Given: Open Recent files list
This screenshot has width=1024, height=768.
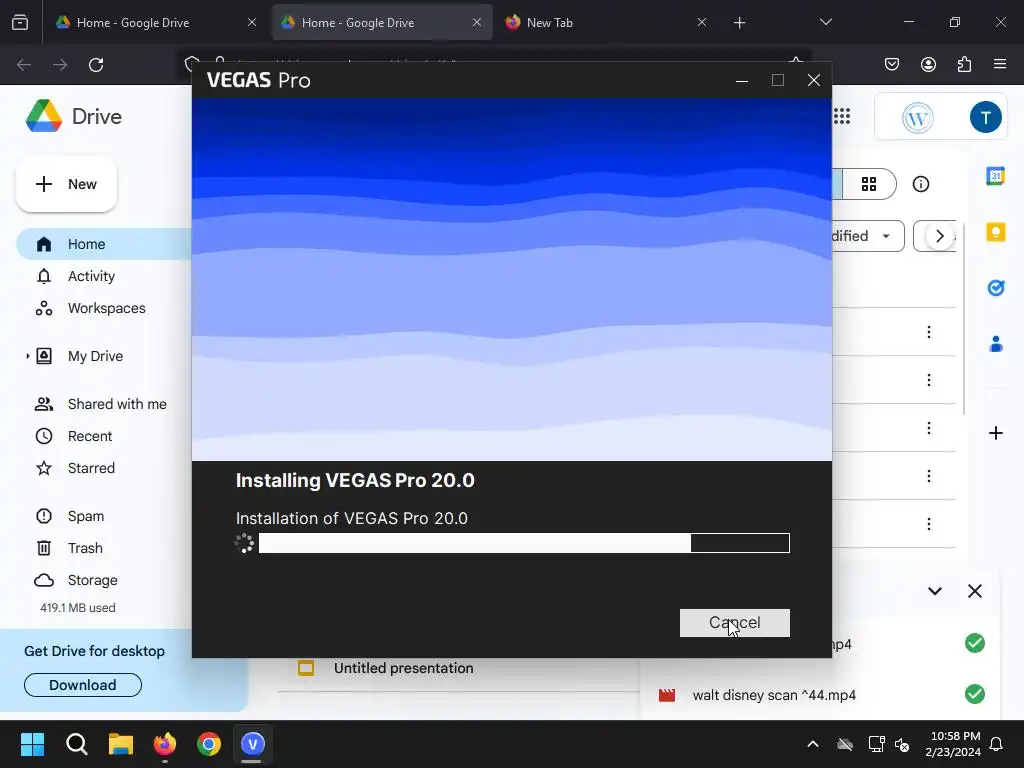Looking at the screenshot, I should (x=89, y=436).
